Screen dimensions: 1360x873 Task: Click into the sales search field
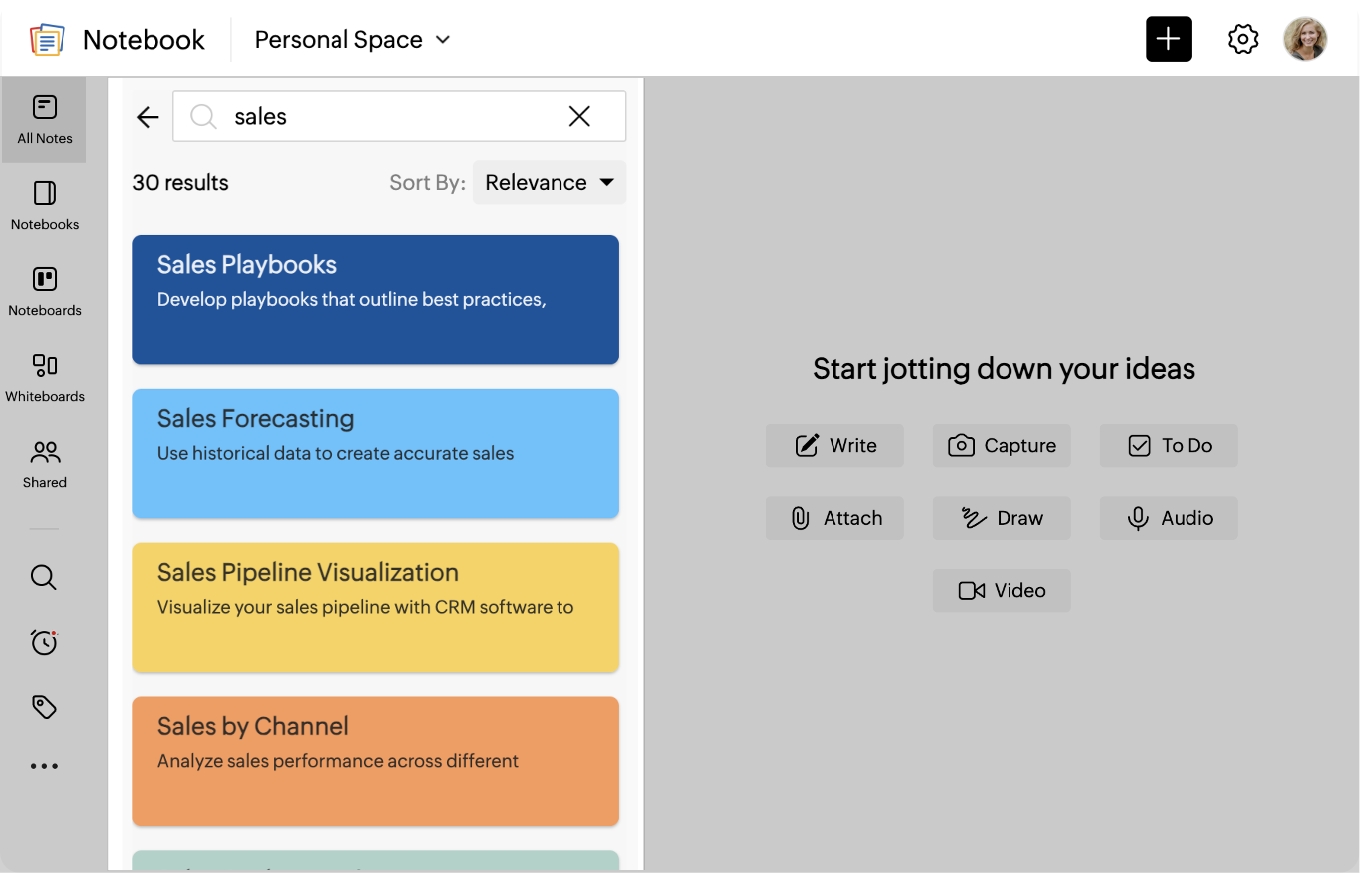click(390, 116)
